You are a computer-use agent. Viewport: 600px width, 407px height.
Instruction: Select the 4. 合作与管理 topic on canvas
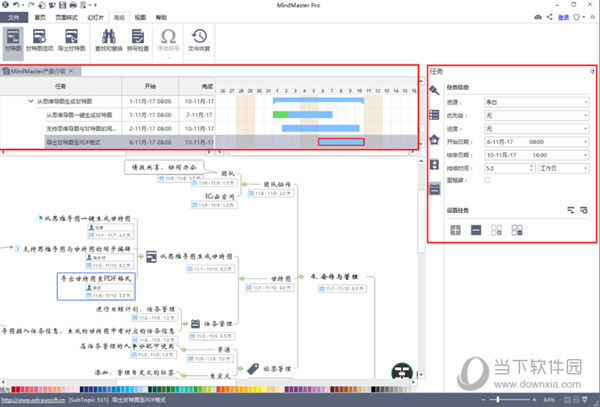click(334, 277)
